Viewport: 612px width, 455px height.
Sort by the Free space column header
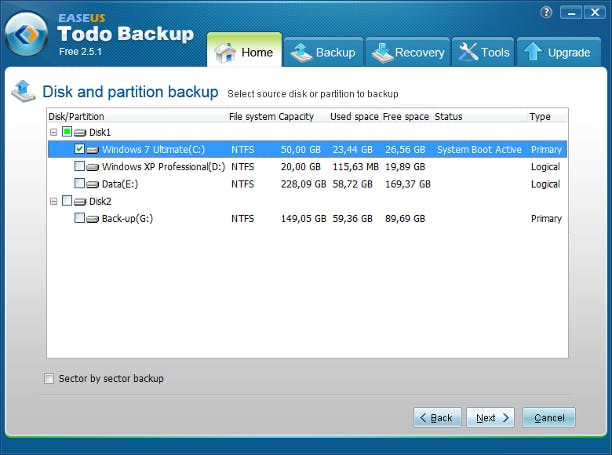pos(406,116)
